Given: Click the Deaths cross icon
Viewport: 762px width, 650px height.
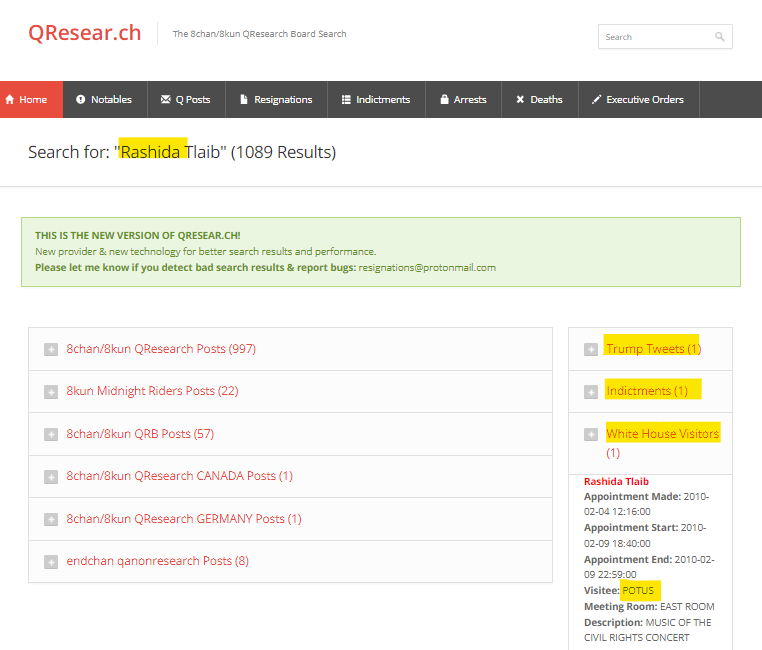Looking at the screenshot, I should (x=520, y=99).
